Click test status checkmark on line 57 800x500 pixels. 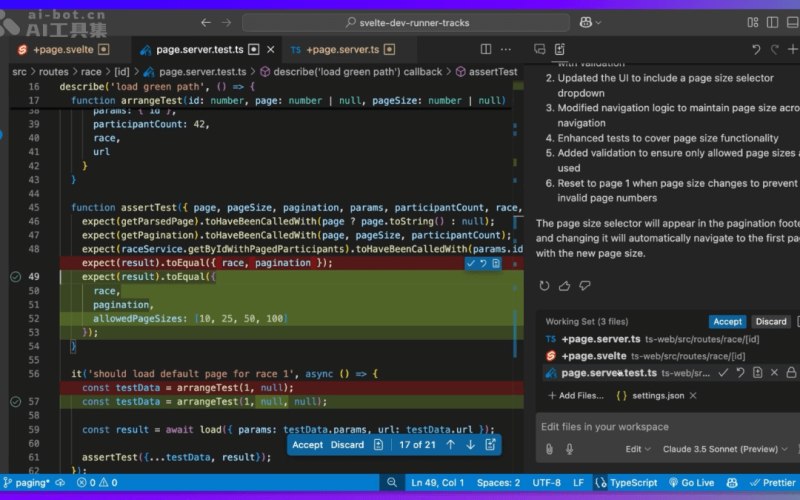16,402
